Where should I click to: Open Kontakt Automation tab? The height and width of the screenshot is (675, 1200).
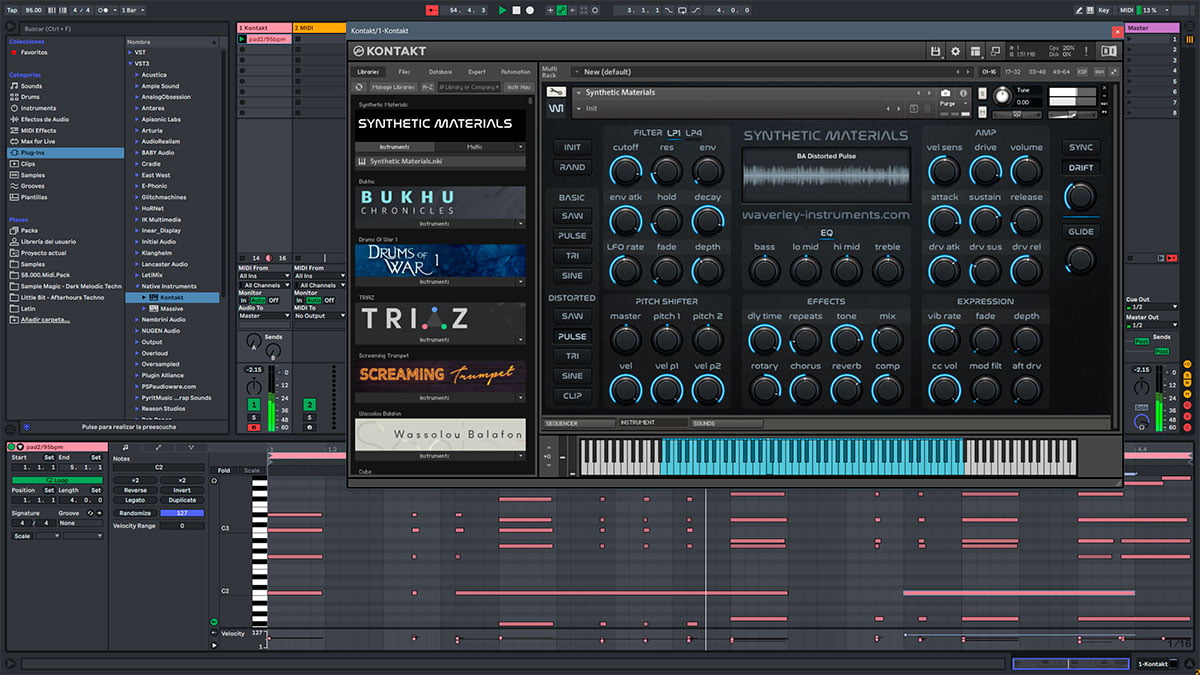click(x=515, y=72)
